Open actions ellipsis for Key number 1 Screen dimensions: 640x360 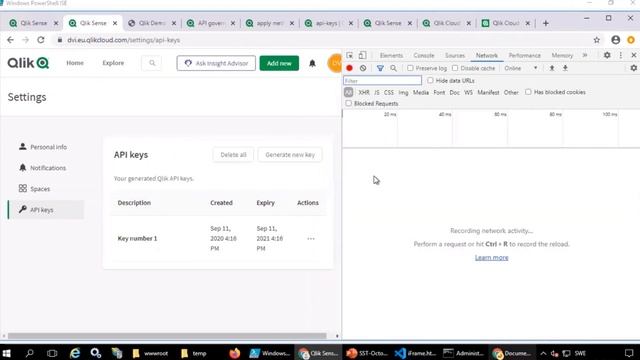click(x=311, y=238)
